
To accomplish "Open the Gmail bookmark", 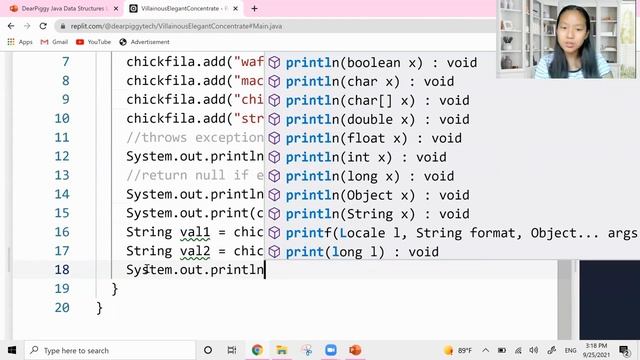I will (x=54, y=42).
